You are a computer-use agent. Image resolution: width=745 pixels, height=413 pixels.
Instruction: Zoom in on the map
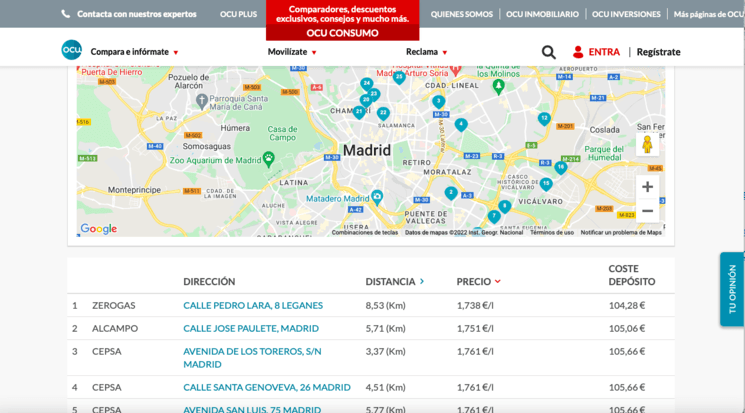point(647,187)
